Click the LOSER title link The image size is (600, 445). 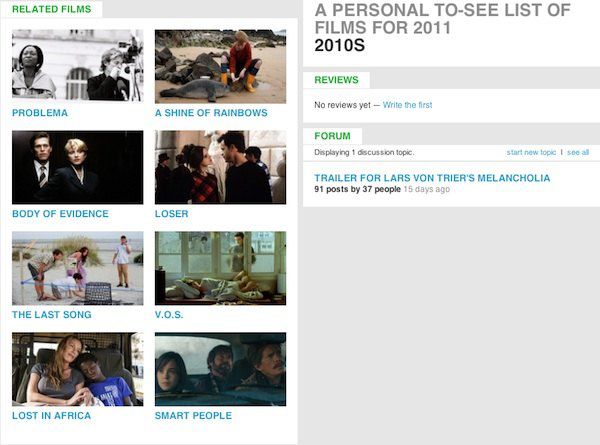171,214
